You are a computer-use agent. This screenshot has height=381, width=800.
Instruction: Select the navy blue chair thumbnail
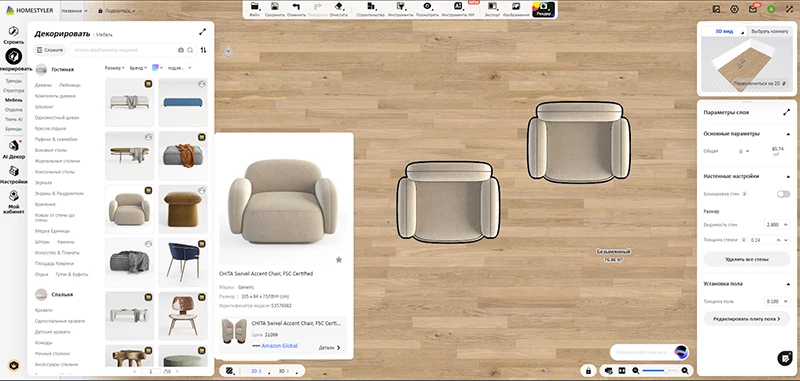click(x=183, y=262)
